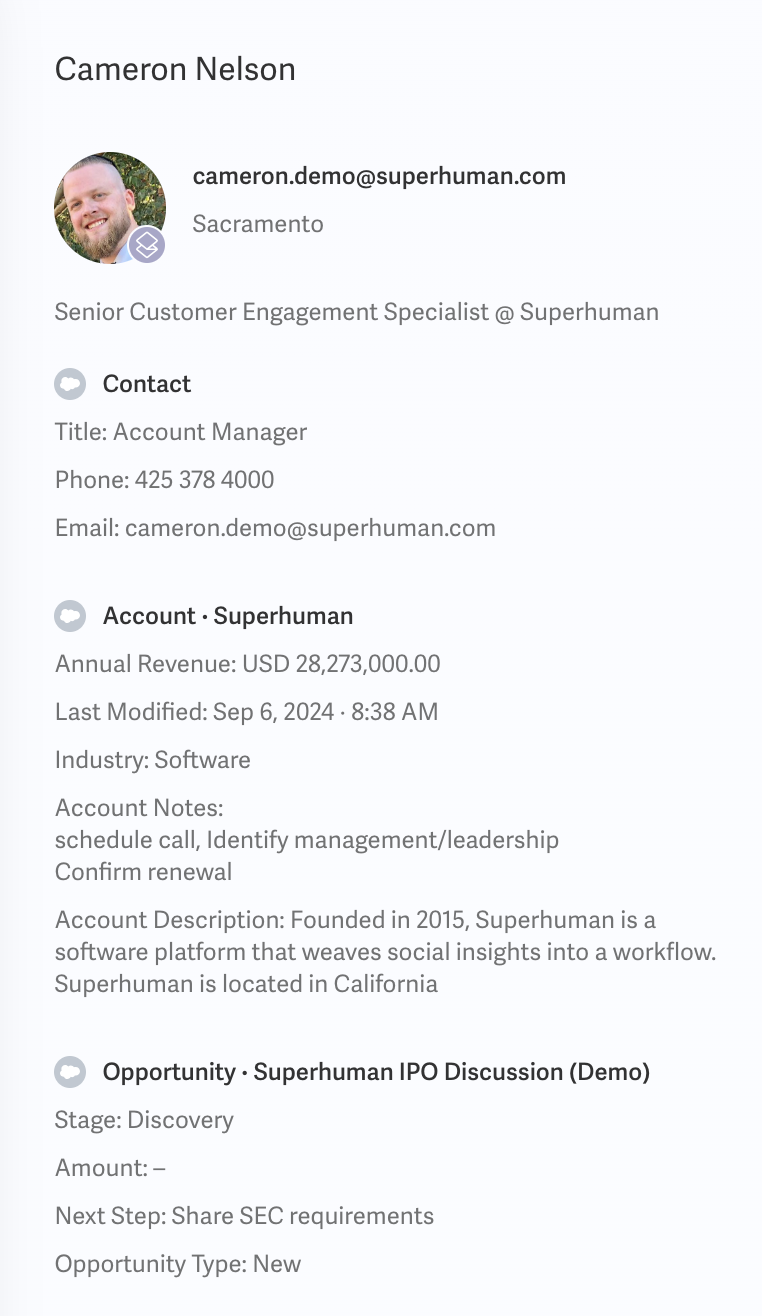Click the Account Notes text block

click(x=307, y=839)
